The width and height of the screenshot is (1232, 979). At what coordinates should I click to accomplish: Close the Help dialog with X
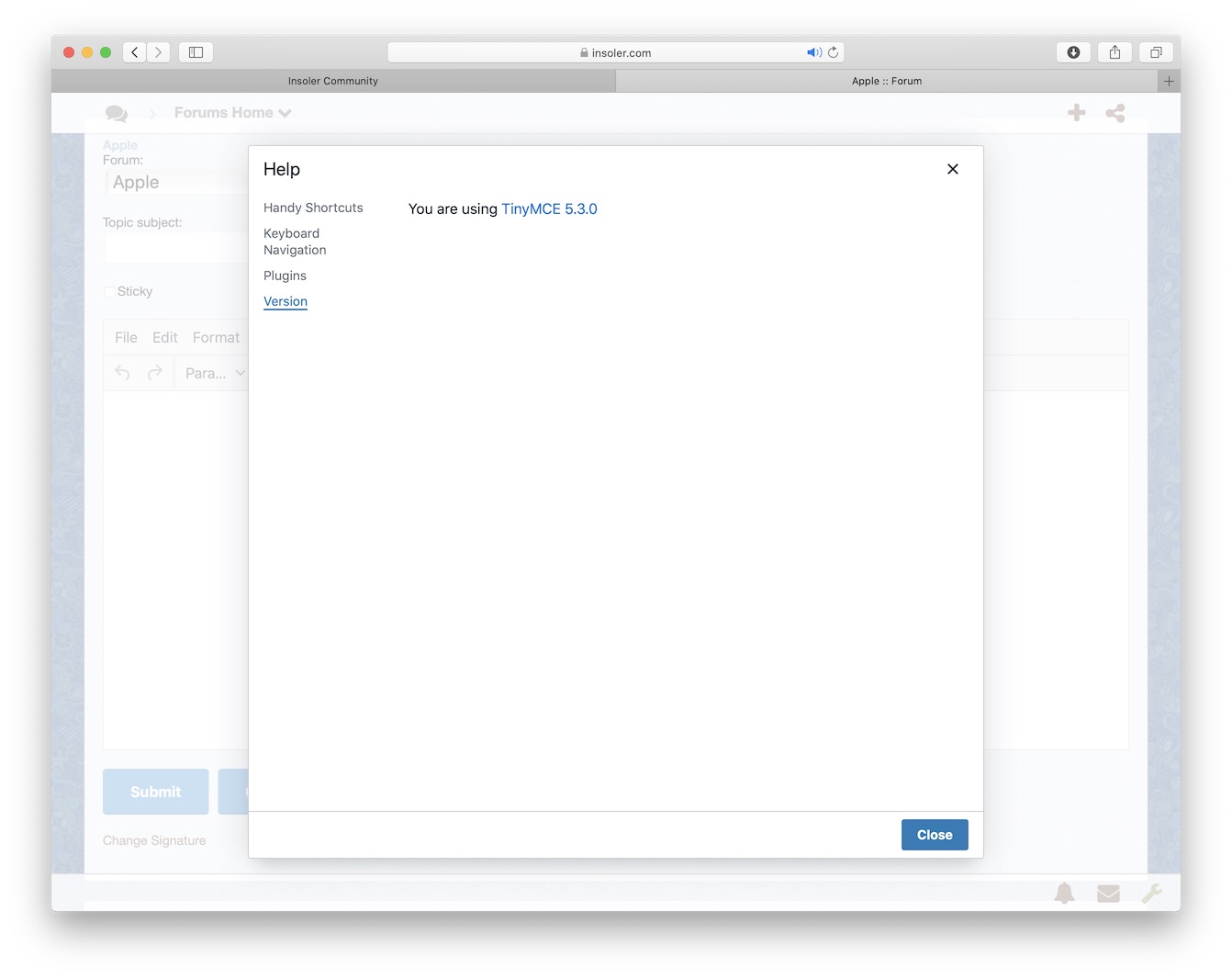(953, 169)
